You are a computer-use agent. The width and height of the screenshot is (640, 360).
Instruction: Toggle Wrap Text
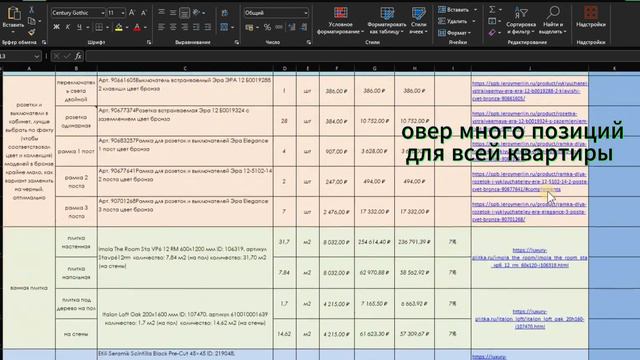click(224, 13)
